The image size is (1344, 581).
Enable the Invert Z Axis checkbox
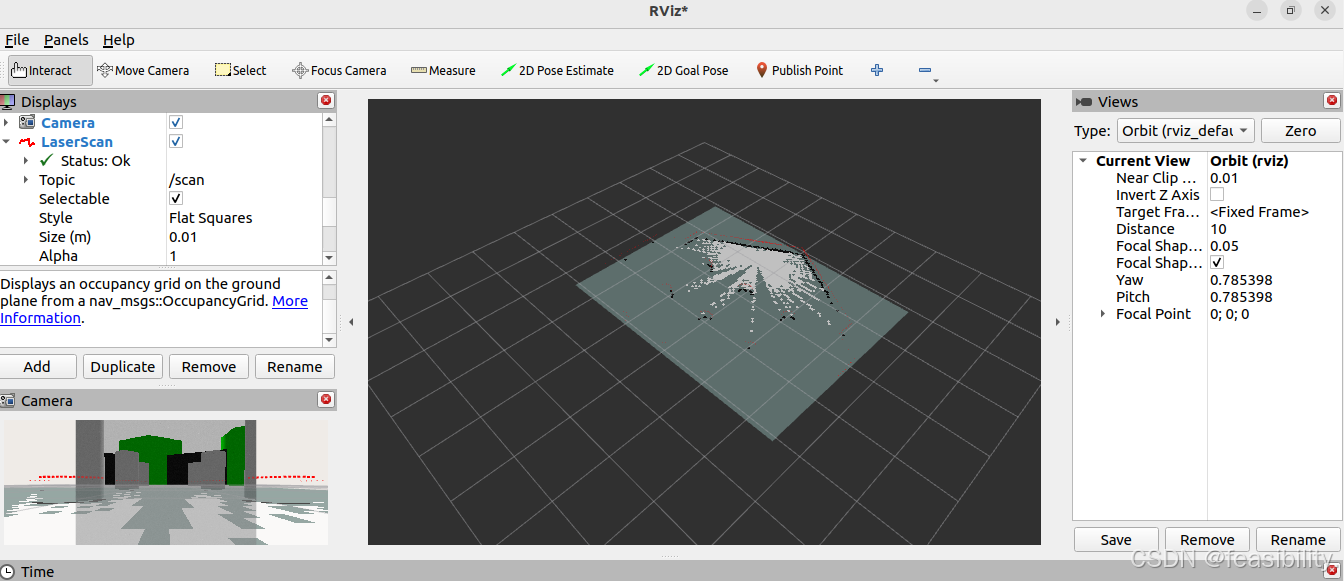(x=1217, y=194)
